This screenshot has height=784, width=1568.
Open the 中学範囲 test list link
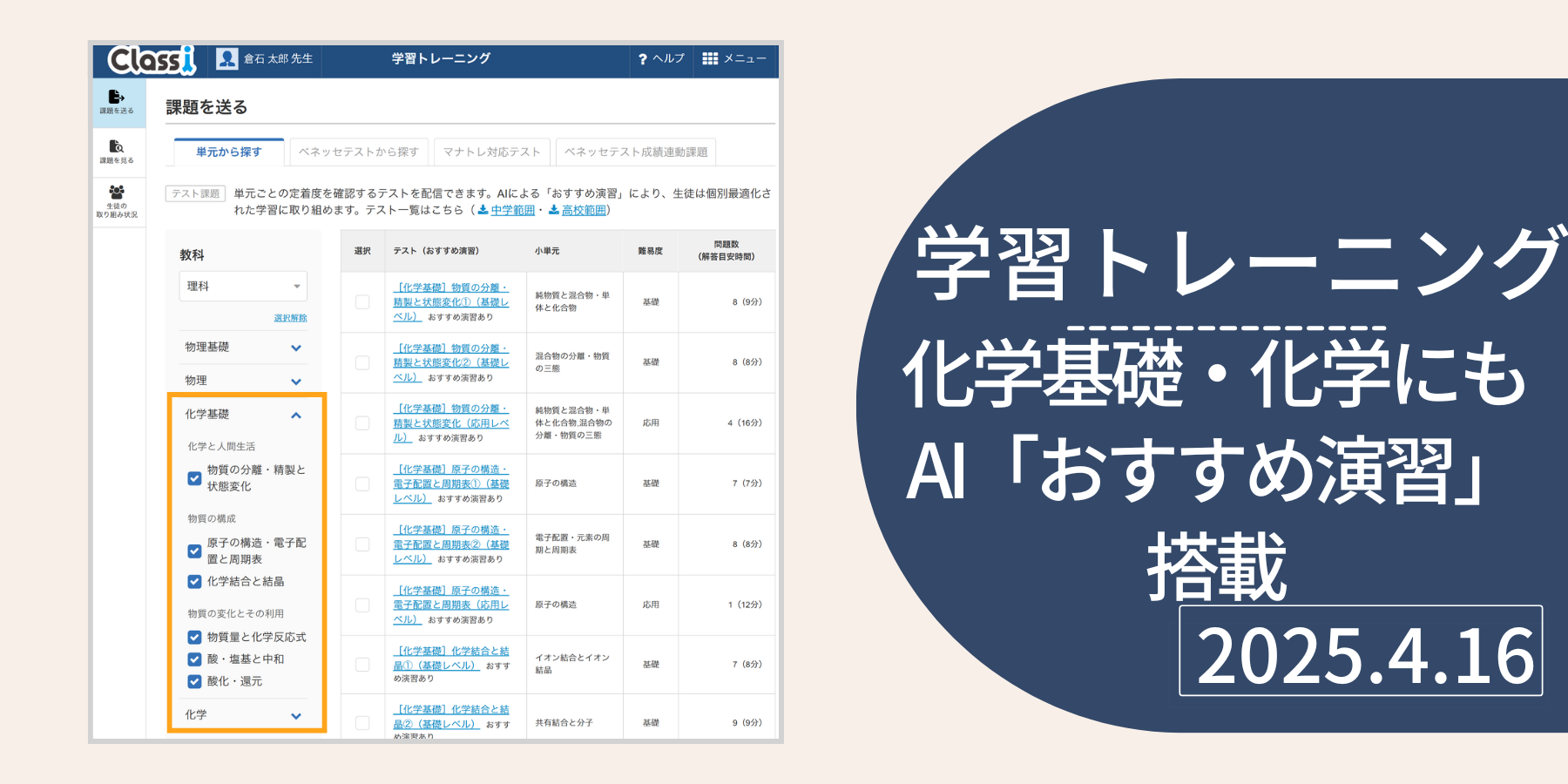click(x=513, y=210)
